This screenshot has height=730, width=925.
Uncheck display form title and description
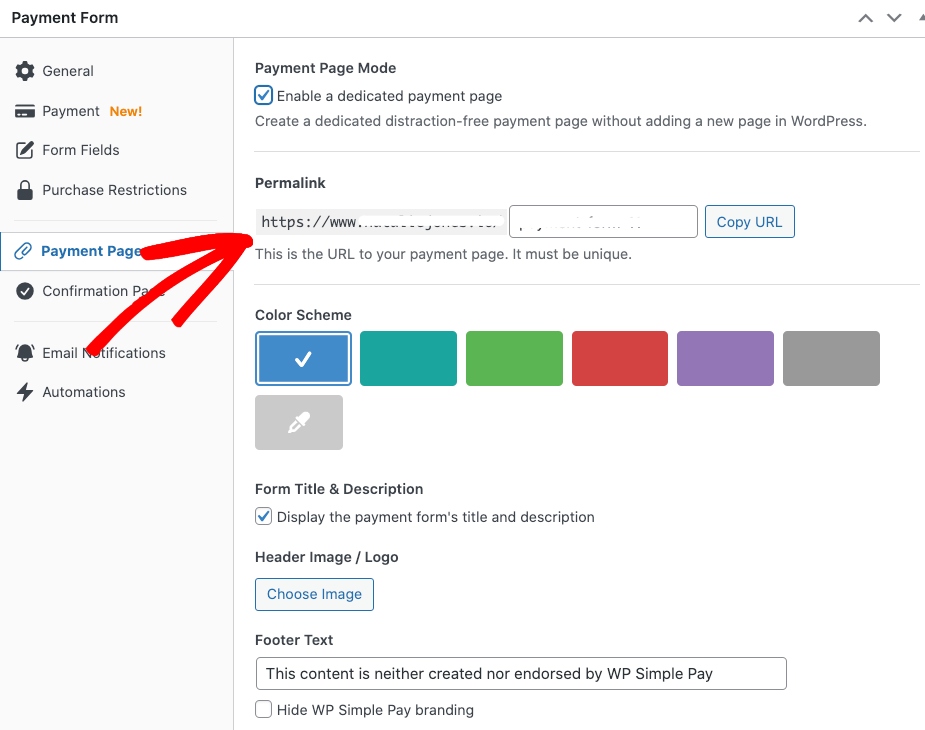click(x=264, y=517)
